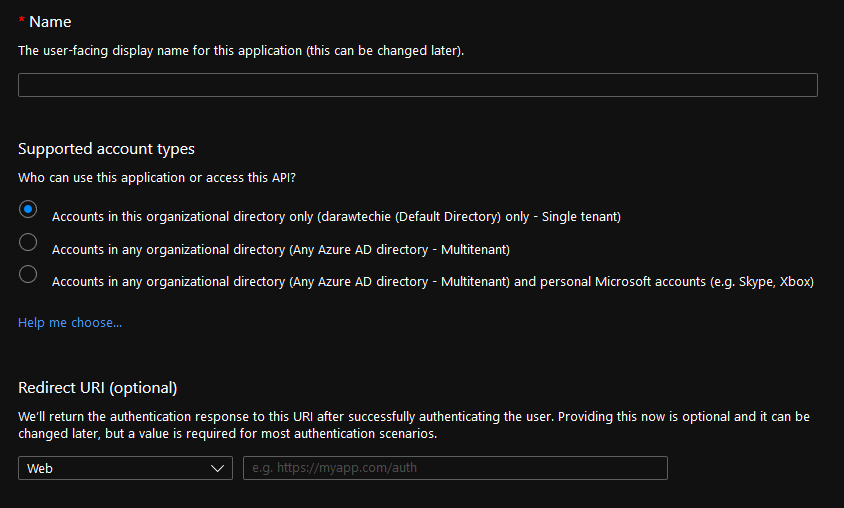
Task: Click the user-facing display name description text
Action: pyautogui.click(x=241, y=51)
